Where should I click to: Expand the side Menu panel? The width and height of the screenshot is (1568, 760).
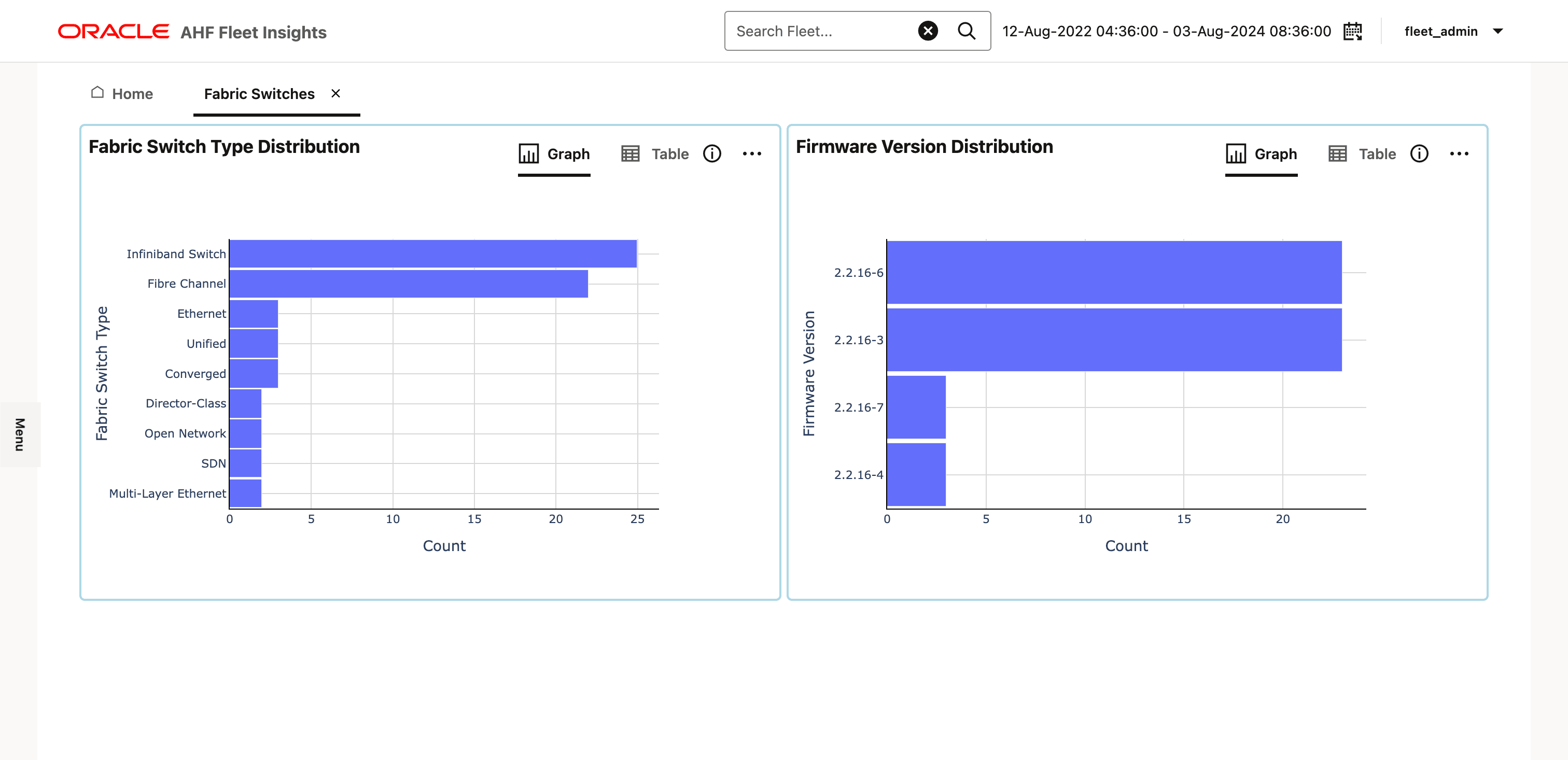pyautogui.click(x=20, y=434)
